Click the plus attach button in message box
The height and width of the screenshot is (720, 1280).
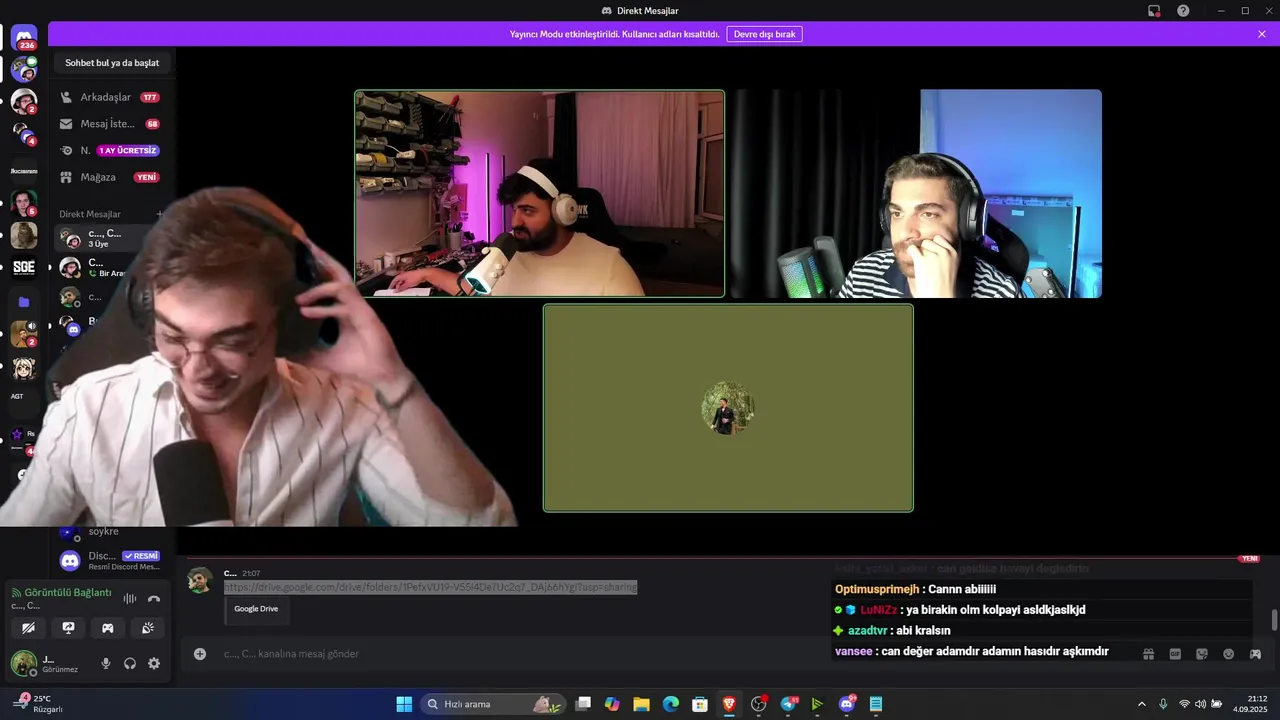tap(200, 654)
